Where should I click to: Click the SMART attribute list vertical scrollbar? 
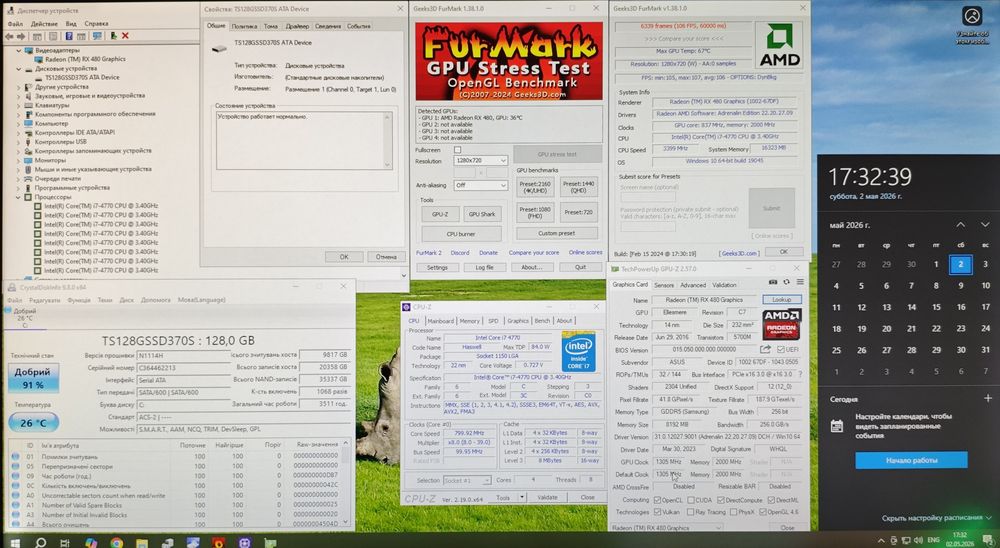346,482
